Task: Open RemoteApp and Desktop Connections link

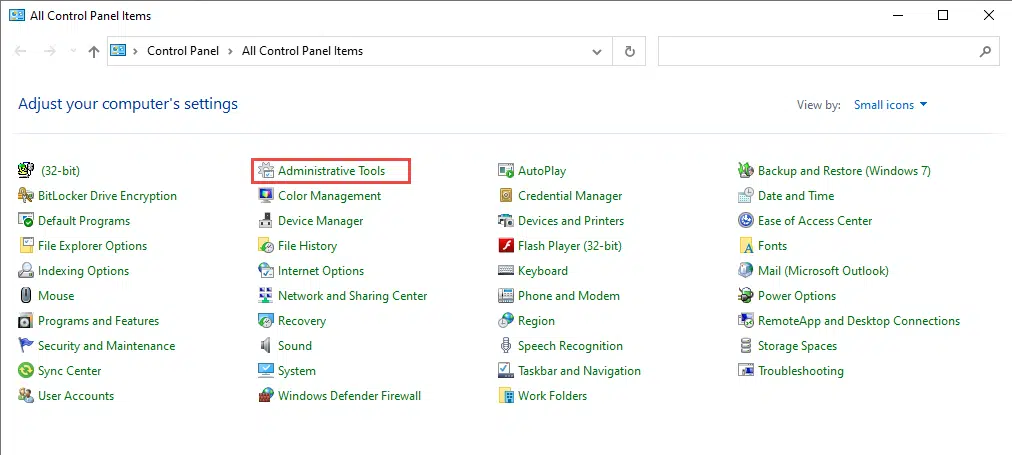Action: [x=859, y=321]
